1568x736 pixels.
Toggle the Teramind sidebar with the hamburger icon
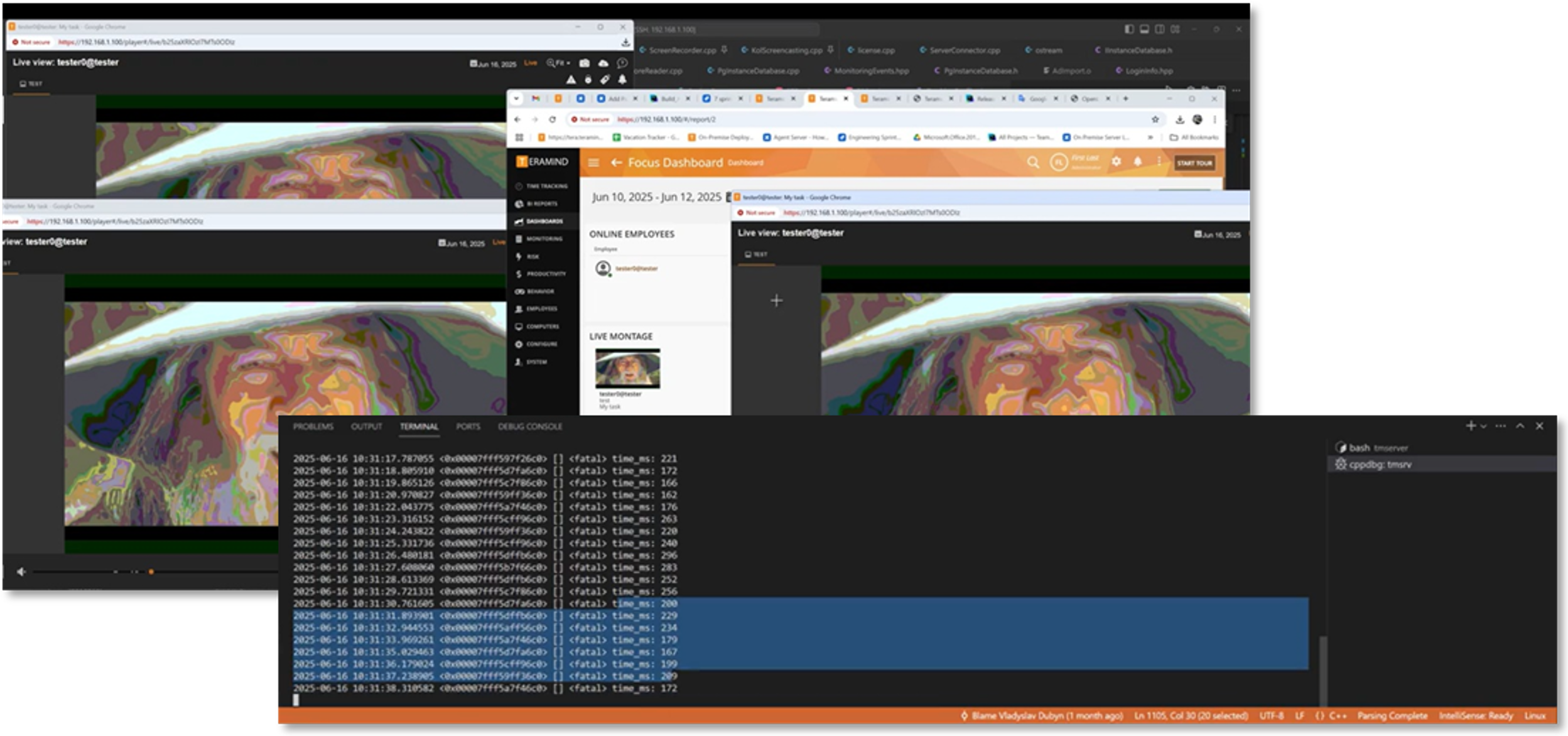593,163
